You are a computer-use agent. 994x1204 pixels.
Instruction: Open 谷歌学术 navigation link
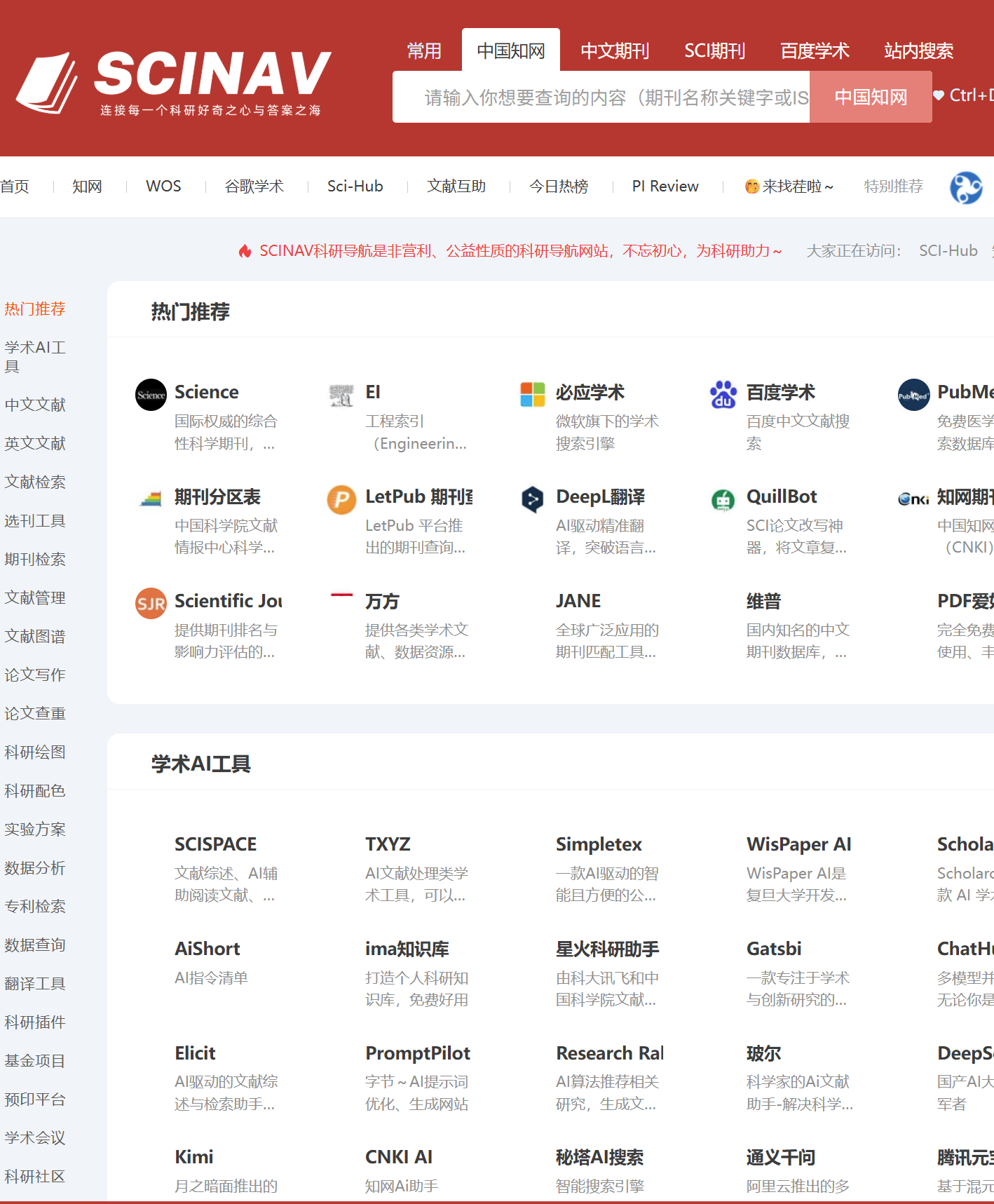pos(254,187)
